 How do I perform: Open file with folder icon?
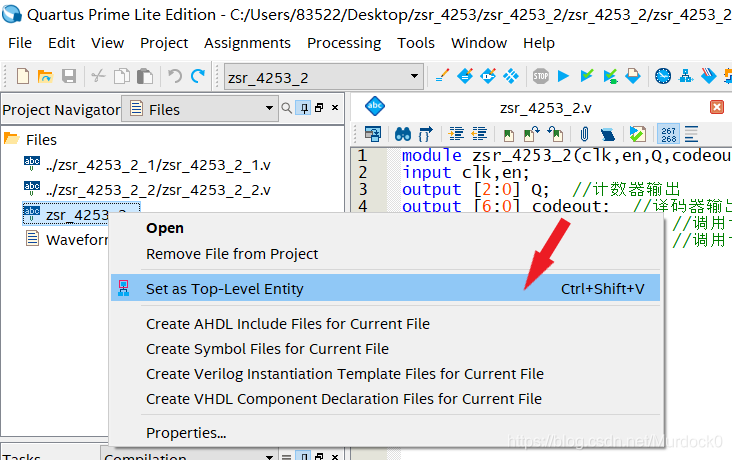[45, 76]
